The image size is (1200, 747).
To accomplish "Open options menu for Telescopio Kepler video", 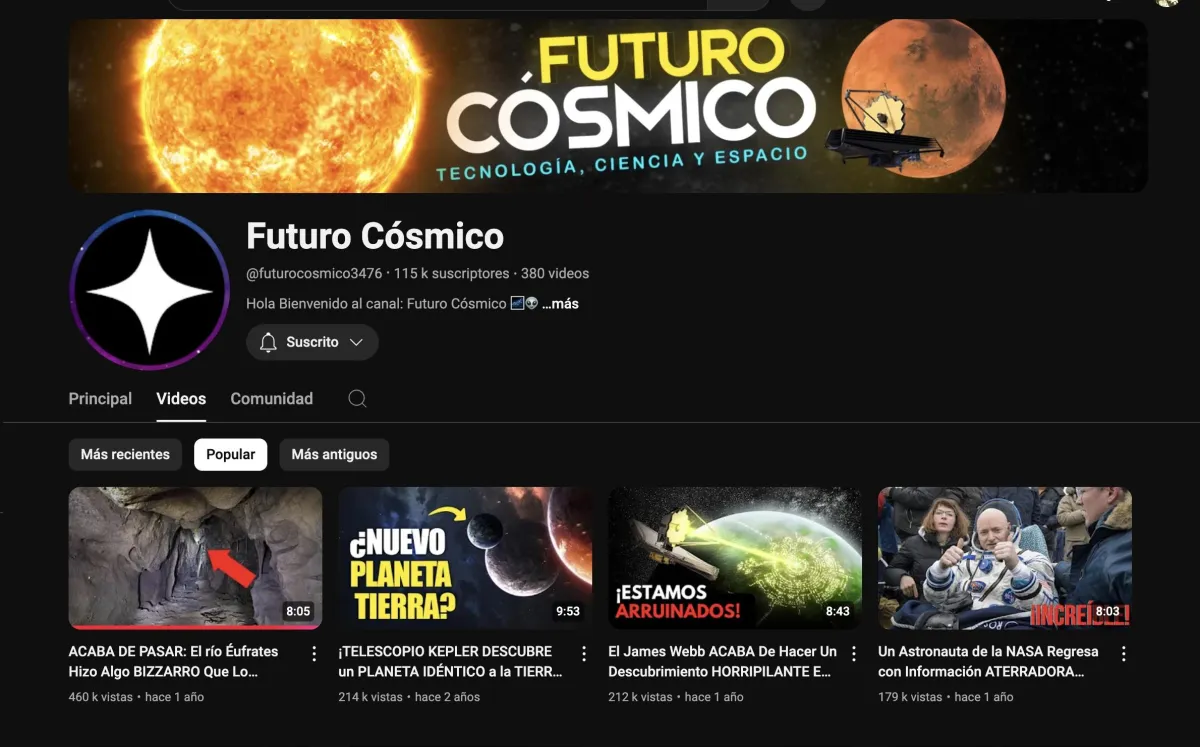I will [x=584, y=653].
